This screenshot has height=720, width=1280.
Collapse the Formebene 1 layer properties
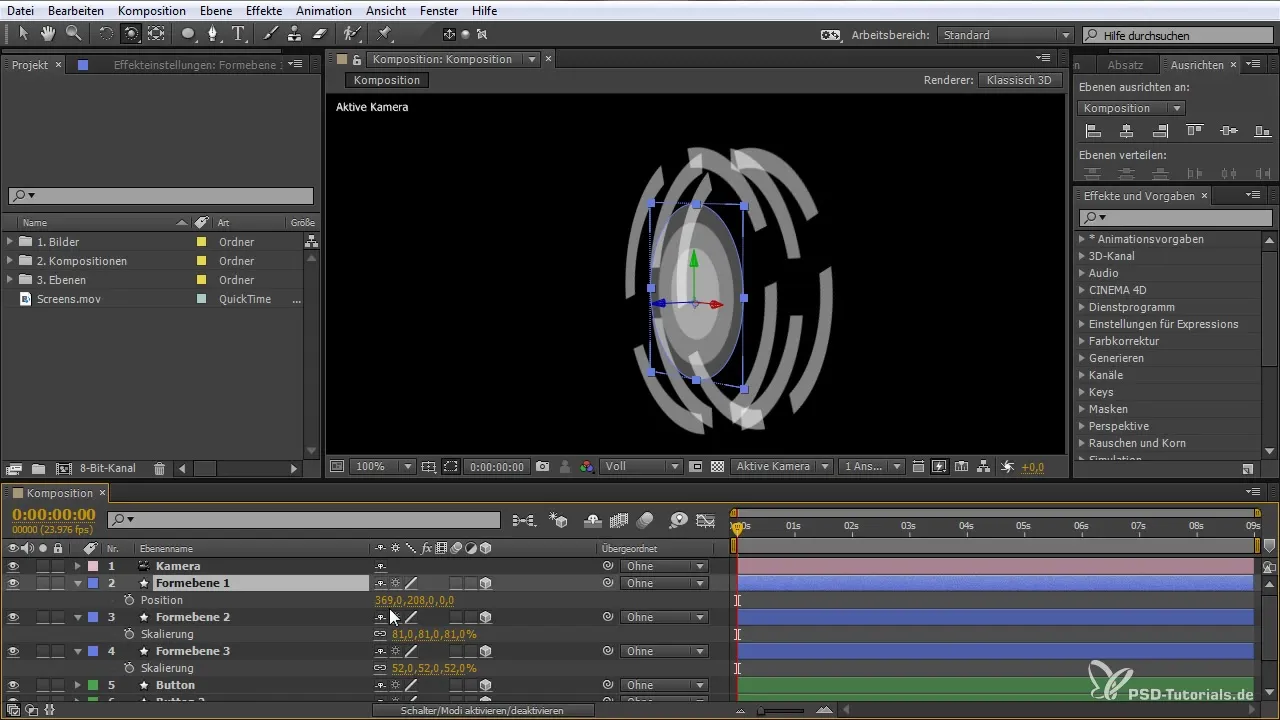point(78,583)
